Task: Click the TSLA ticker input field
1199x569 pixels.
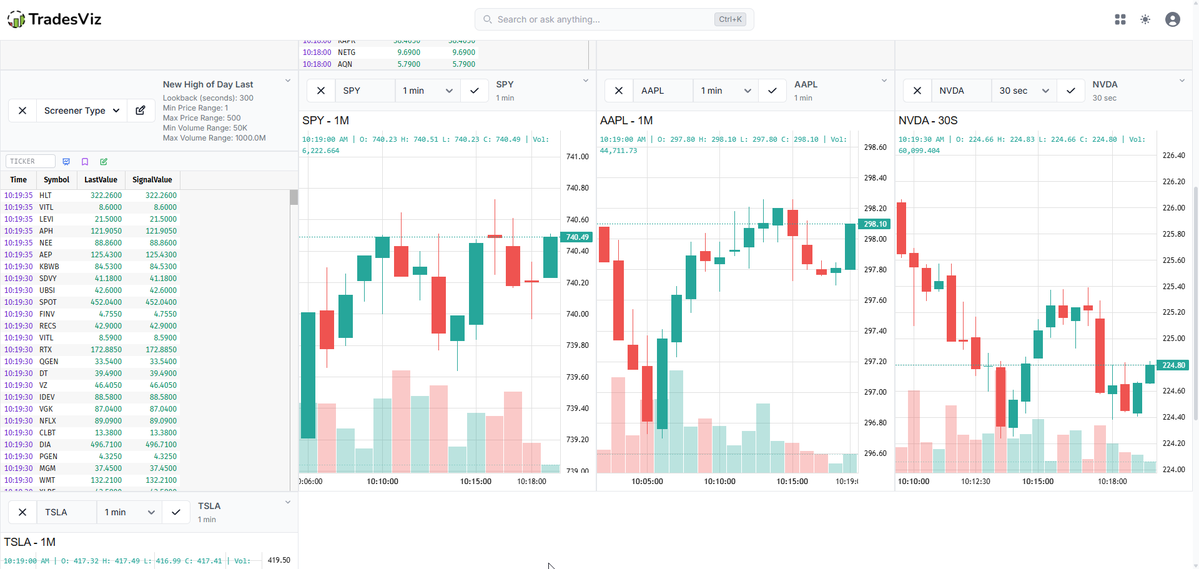Action: [67, 512]
